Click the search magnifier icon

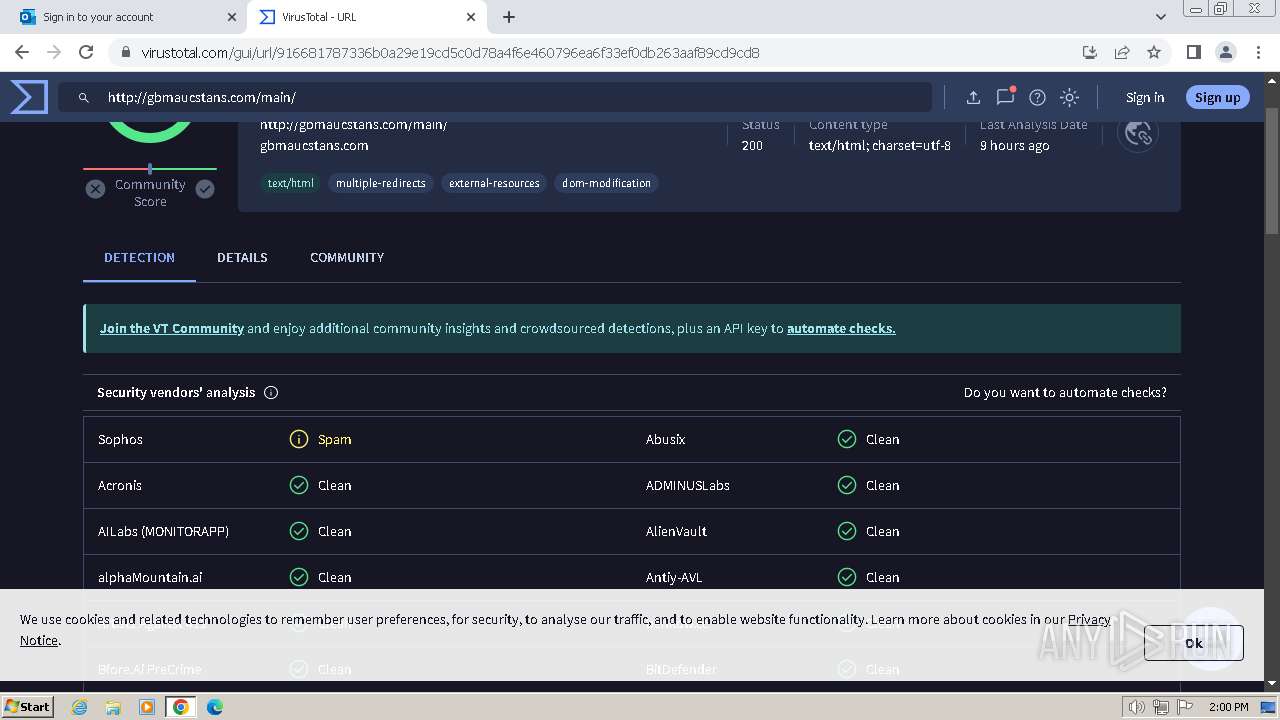click(x=85, y=97)
